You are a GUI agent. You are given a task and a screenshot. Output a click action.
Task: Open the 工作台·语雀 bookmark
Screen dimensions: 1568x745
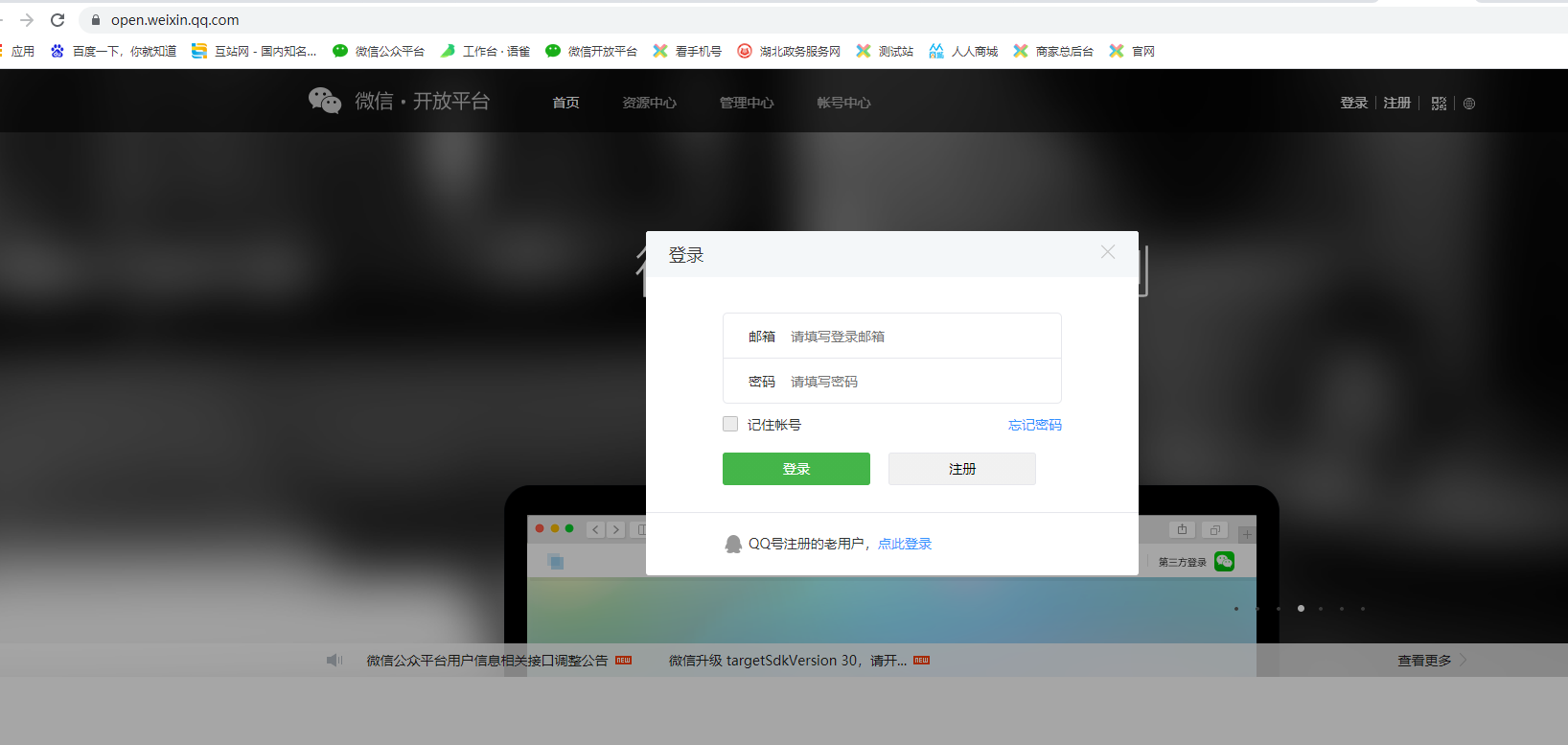(484, 51)
